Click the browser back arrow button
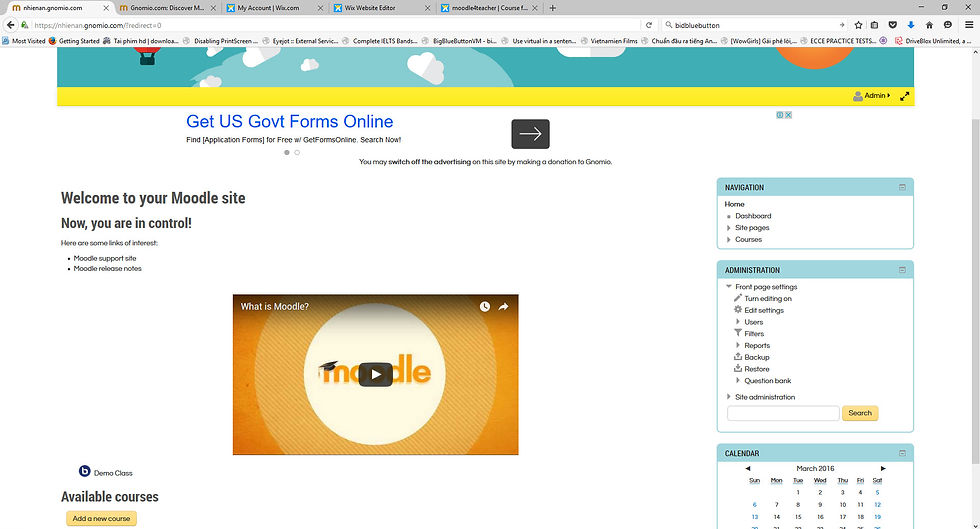The width and height of the screenshot is (980, 529). pos(11,25)
